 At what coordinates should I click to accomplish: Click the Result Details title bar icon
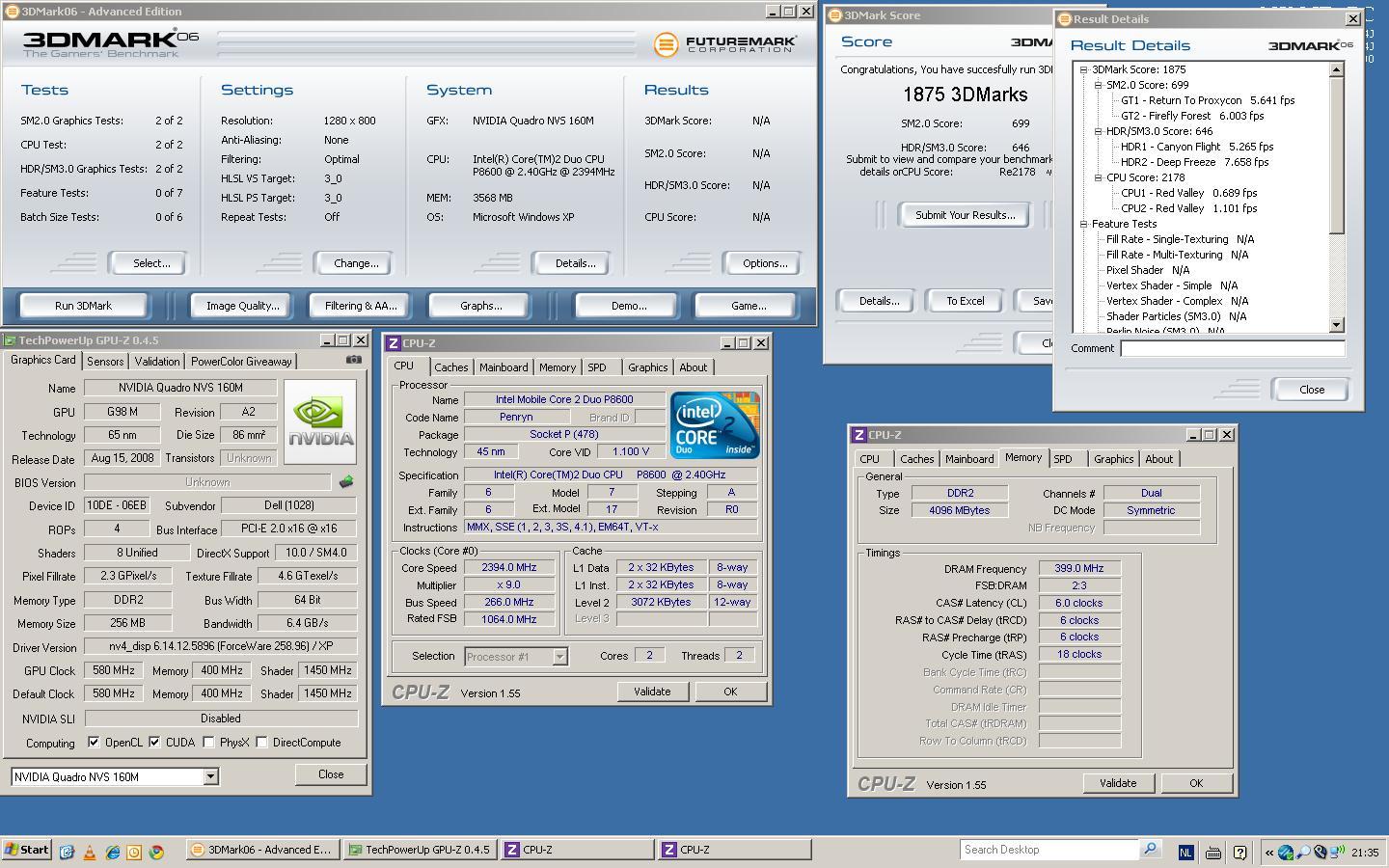[x=1065, y=19]
